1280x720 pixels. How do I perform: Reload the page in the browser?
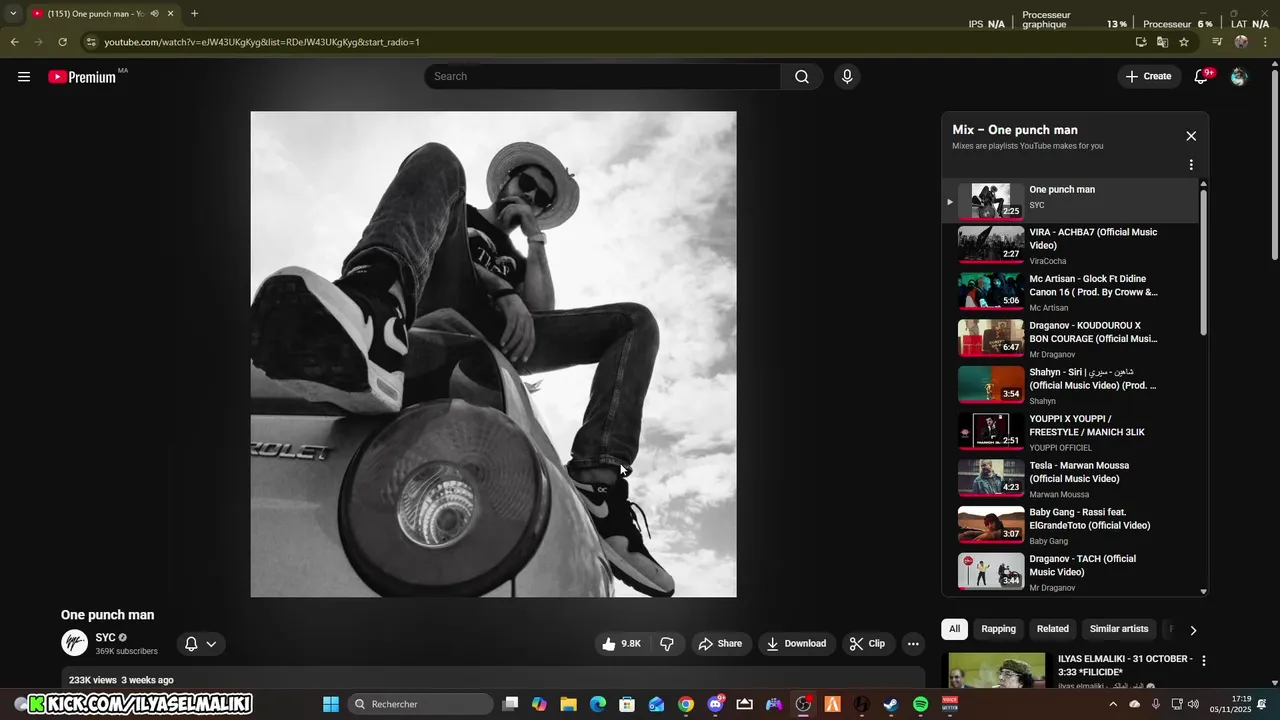coord(62,42)
